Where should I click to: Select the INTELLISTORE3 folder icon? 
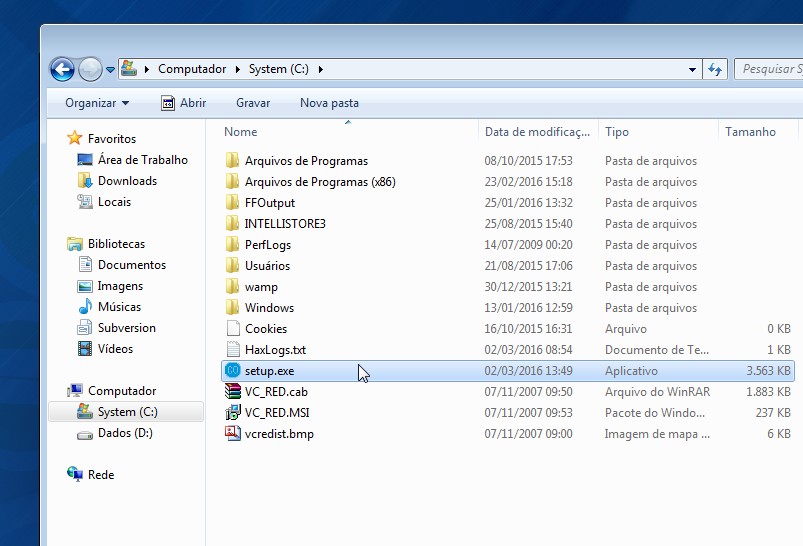233,223
